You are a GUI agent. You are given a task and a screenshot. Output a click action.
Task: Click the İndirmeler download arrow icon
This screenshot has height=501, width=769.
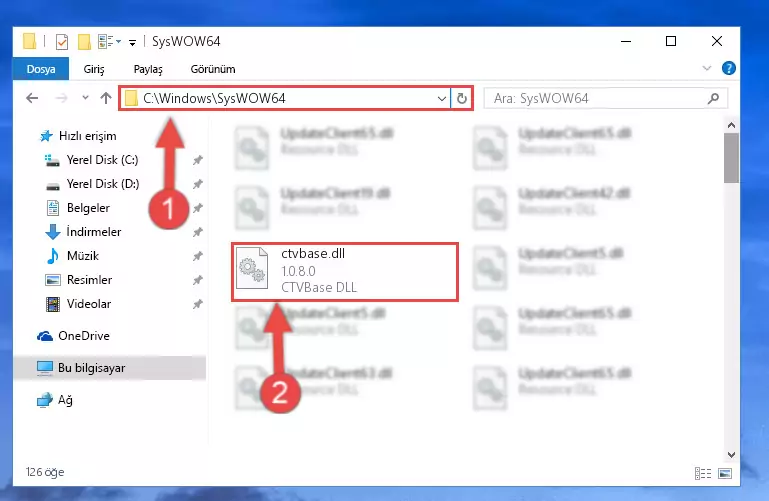tap(52, 232)
